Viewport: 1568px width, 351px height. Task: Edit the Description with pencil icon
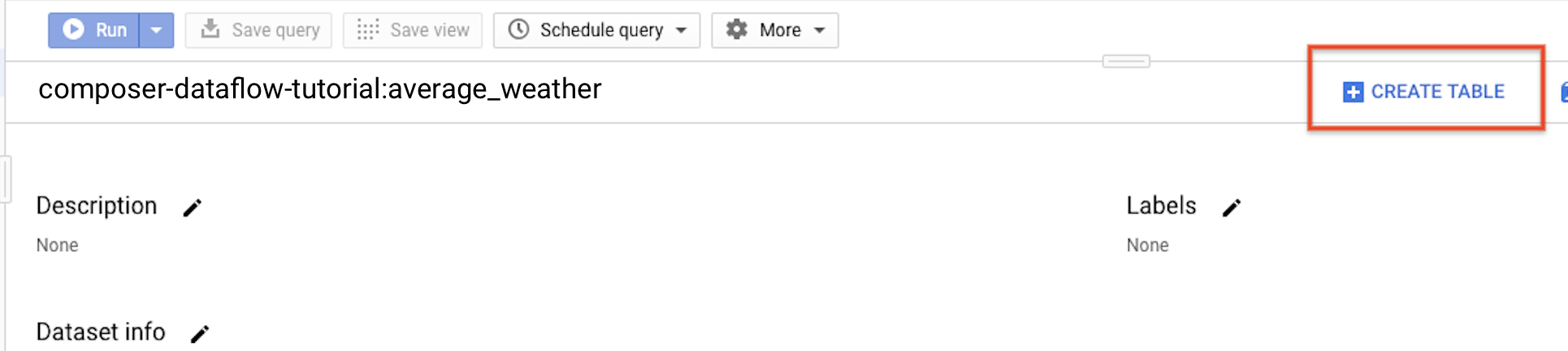click(x=192, y=208)
